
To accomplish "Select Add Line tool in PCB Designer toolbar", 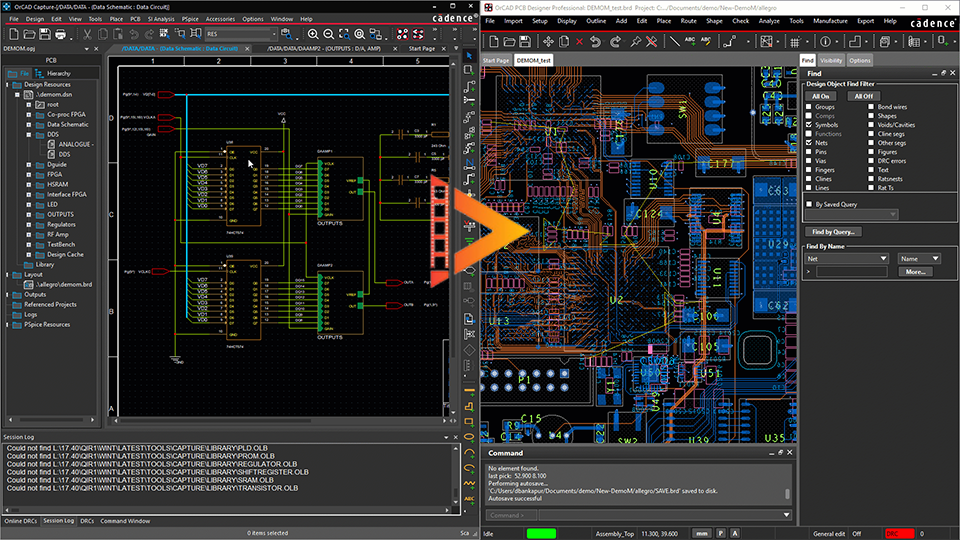I will (x=674, y=42).
